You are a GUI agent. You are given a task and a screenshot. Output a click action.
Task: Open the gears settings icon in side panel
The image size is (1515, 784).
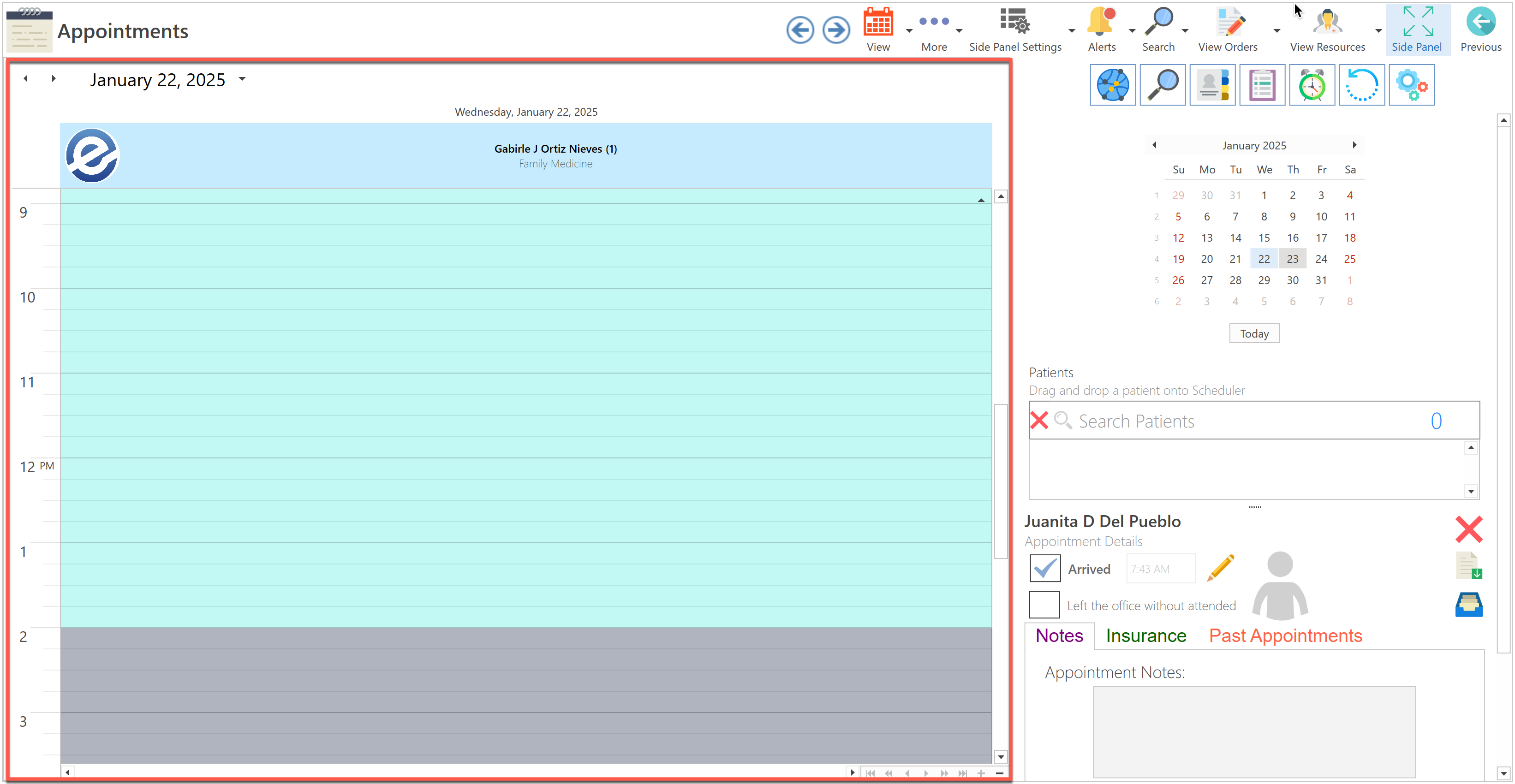[1412, 85]
